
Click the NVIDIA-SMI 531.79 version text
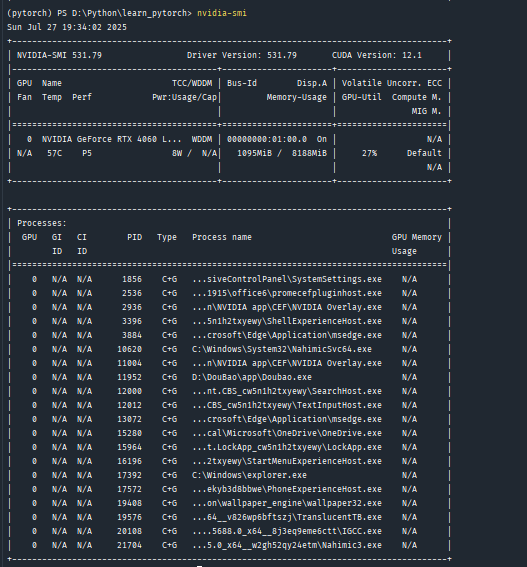[59, 55]
